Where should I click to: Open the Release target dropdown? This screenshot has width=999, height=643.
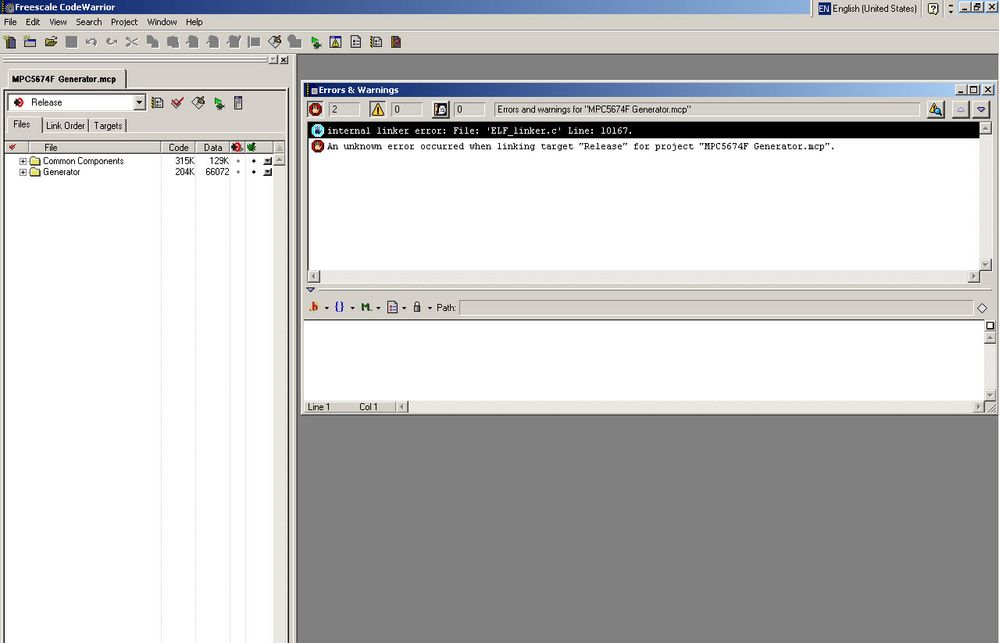tap(140, 103)
